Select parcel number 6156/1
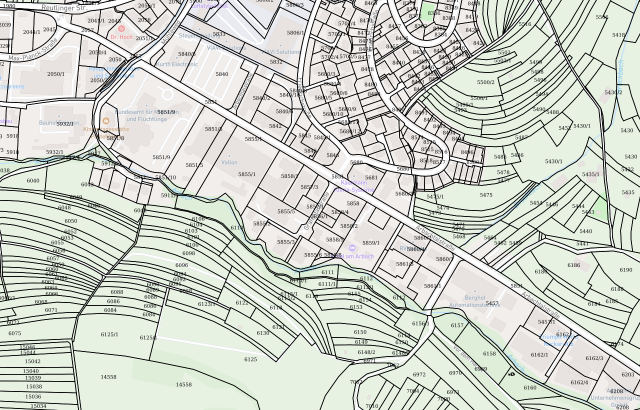This screenshot has width=640, height=410. point(420,324)
